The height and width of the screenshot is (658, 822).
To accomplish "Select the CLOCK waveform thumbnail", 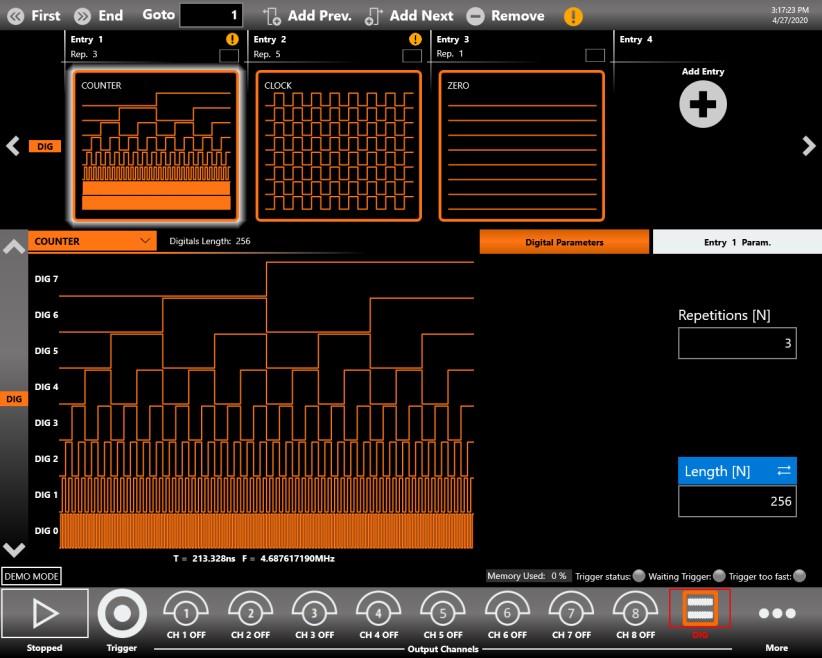I will [339, 146].
